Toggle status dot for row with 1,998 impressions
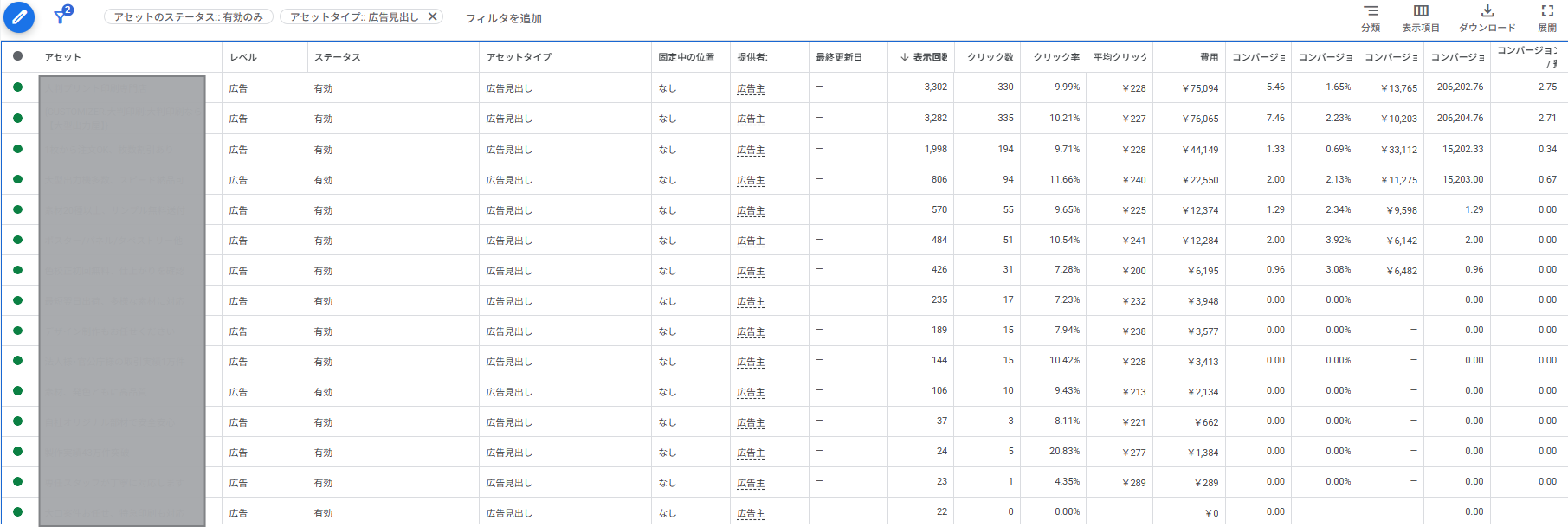The width and height of the screenshot is (1568, 527). pyautogui.click(x=17, y=149)
